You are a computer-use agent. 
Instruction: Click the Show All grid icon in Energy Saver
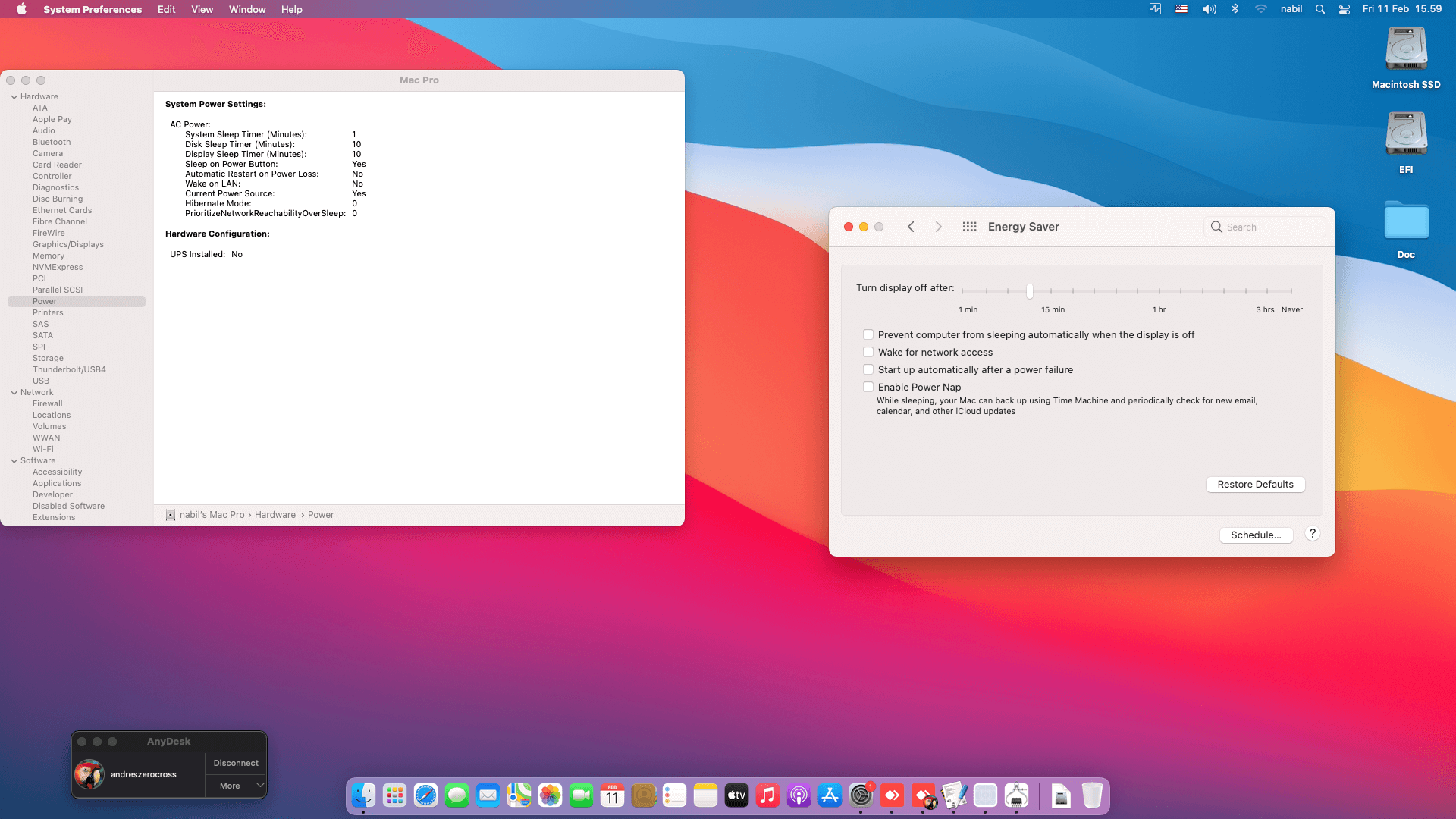969,227
